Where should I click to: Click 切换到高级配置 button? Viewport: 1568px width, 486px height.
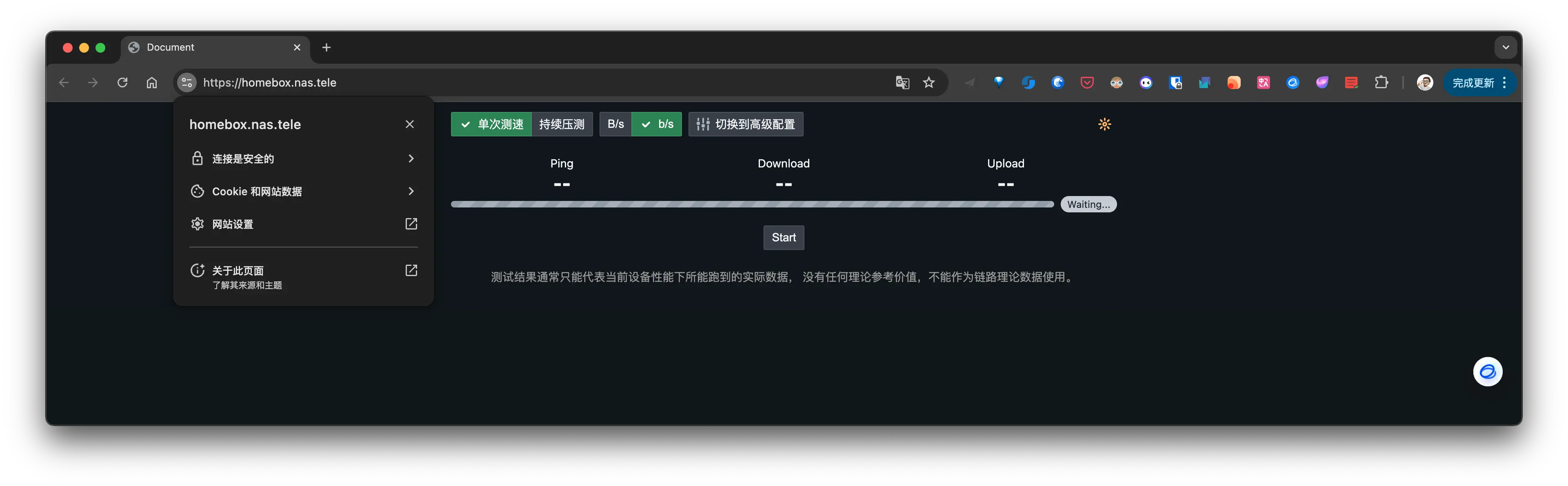(x=745, y=124)
